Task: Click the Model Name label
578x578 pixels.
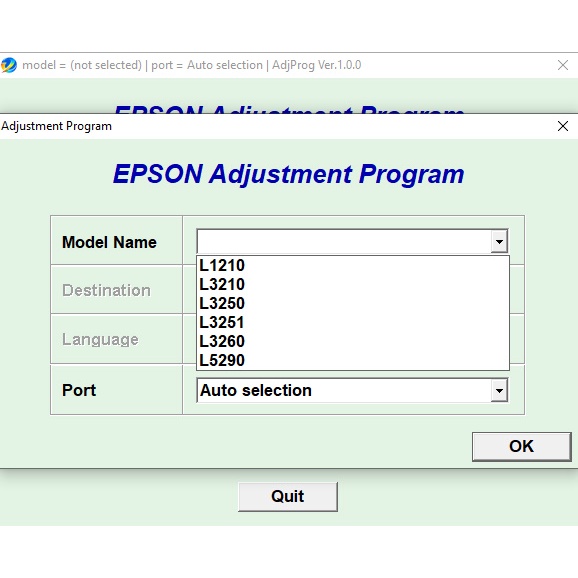Action: pos(109,242)
